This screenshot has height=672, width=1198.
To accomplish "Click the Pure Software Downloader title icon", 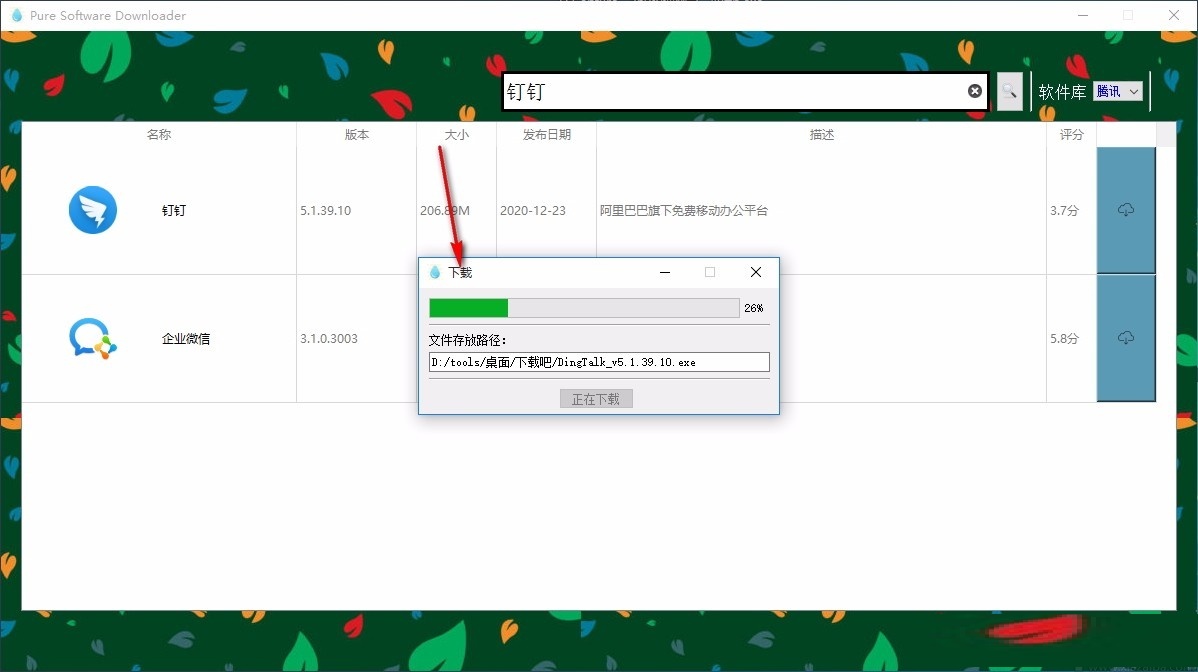I will (x=15, y=15).
